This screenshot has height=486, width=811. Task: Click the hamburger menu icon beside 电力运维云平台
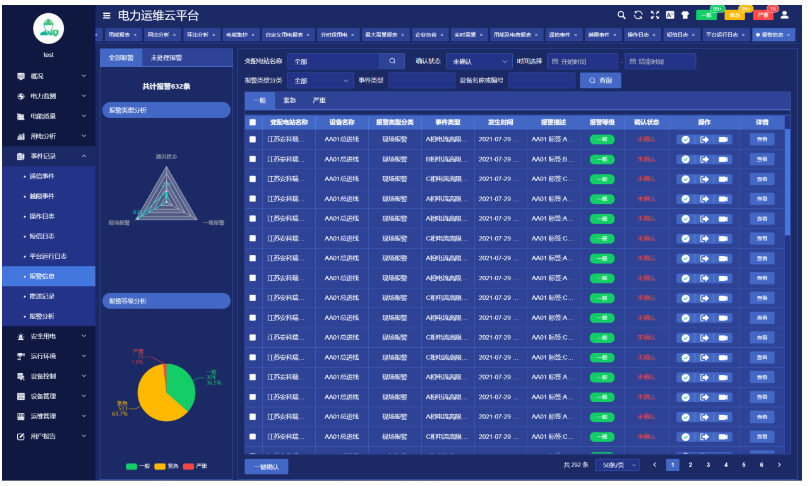point(107,16)
